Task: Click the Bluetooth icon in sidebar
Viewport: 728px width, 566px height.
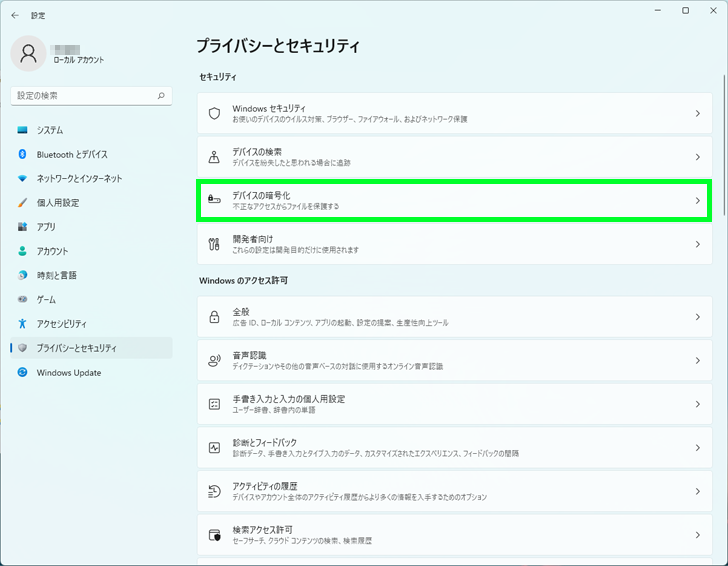Action: 22,154
